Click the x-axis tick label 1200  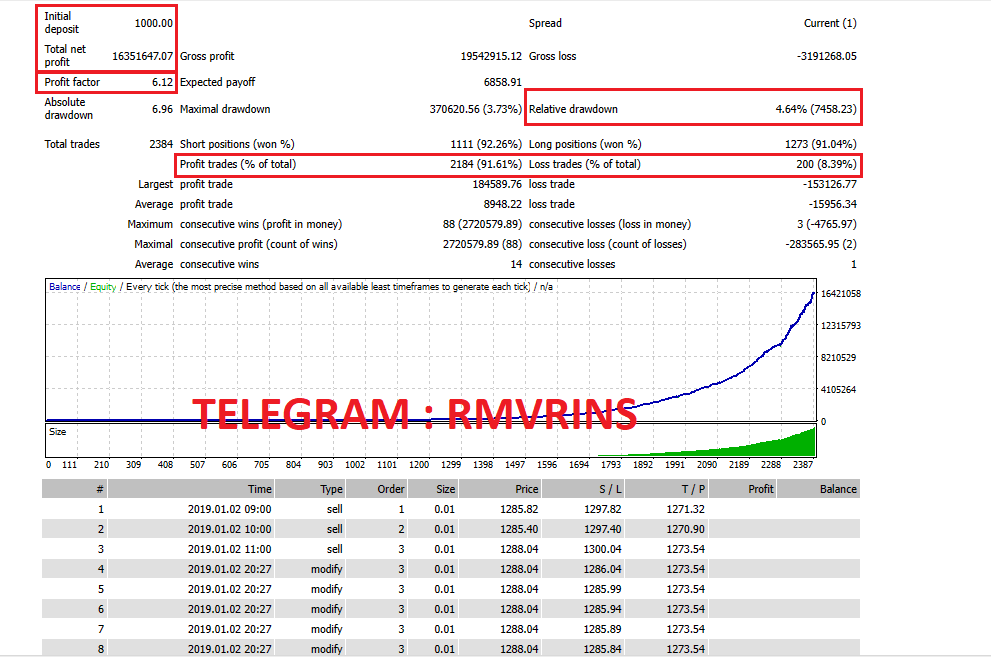pyautogui.click(x=419, y=465)
